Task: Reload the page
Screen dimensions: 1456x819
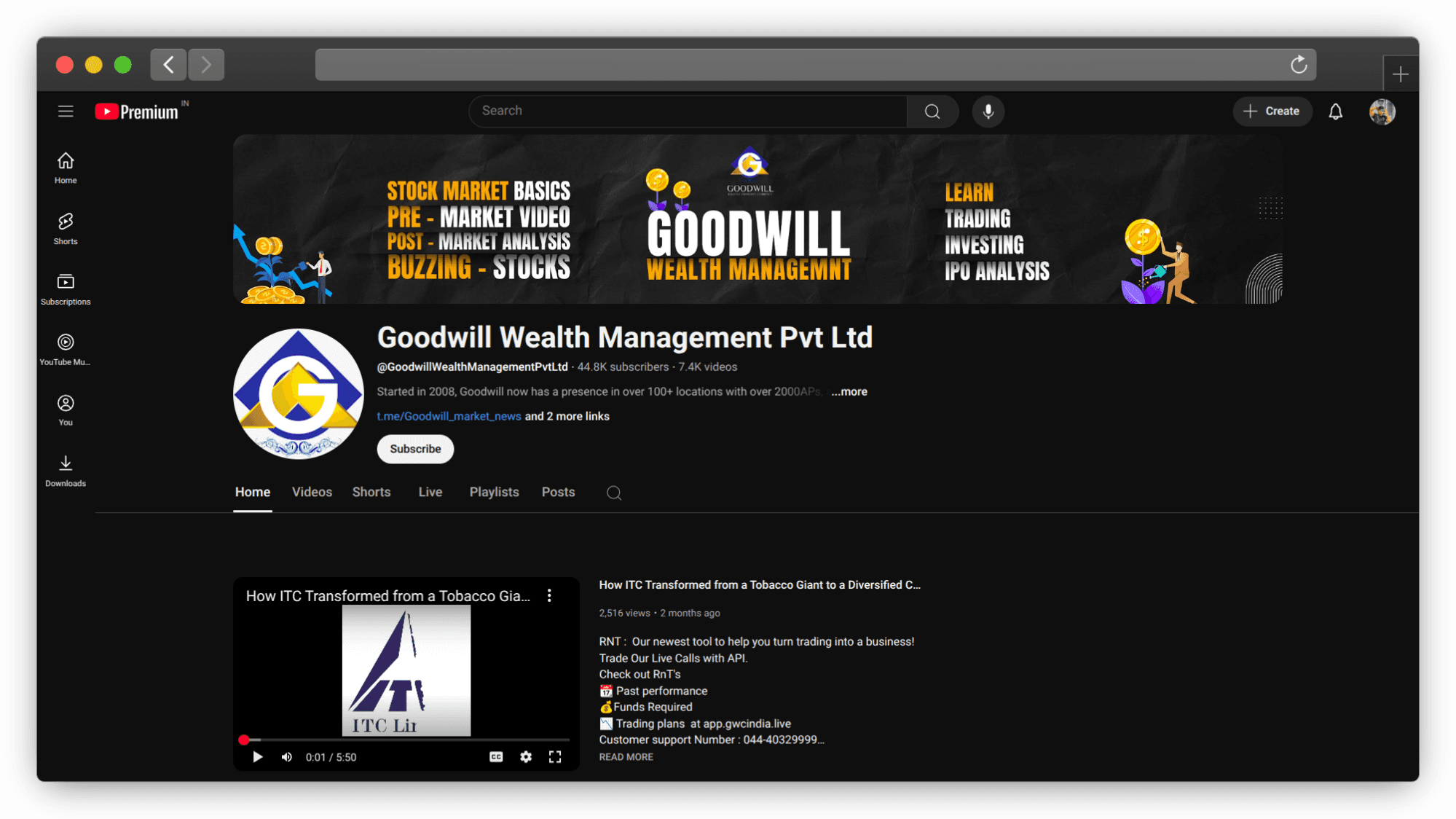Action: [x=1299, y=65]
